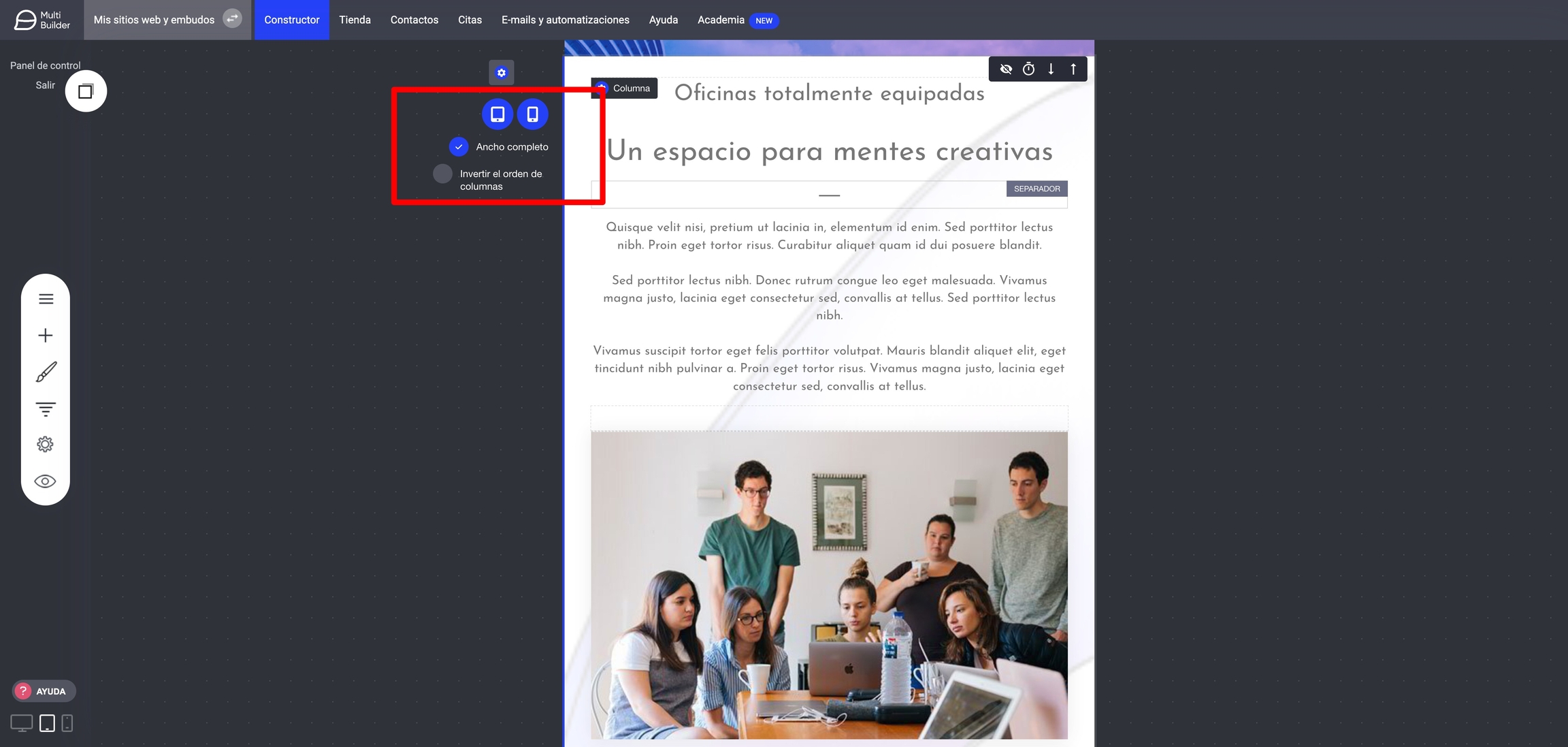This screenshot has width=1568, height=747.
Task: Click the switch arrows beside Mis sitios
Action: click(x=232, y=19)
